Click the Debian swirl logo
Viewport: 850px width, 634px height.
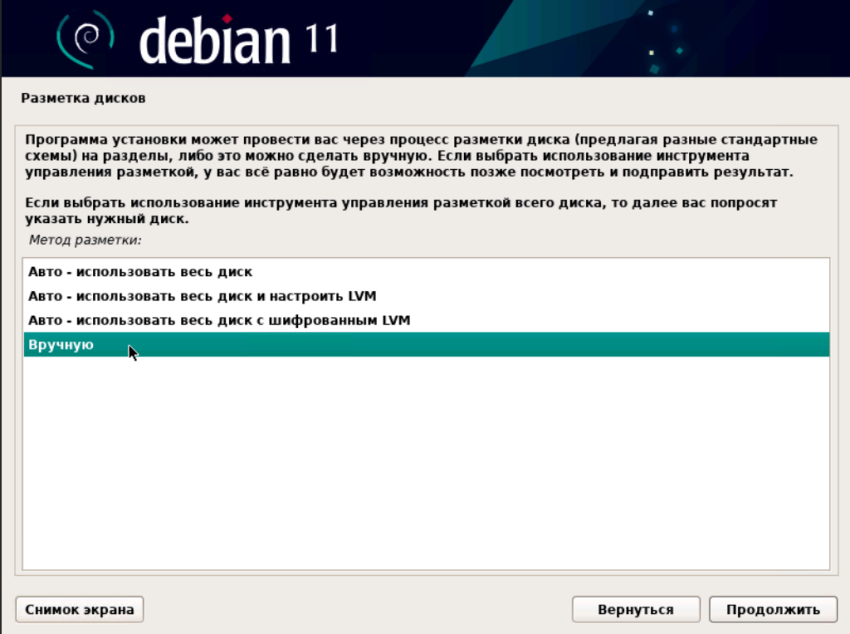(86, 40)
